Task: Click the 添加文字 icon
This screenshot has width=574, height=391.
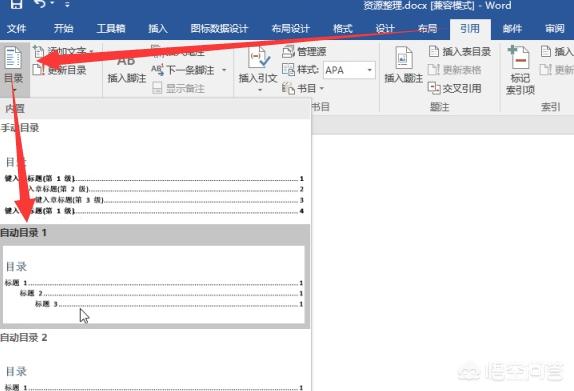Action: coord(38,52)
